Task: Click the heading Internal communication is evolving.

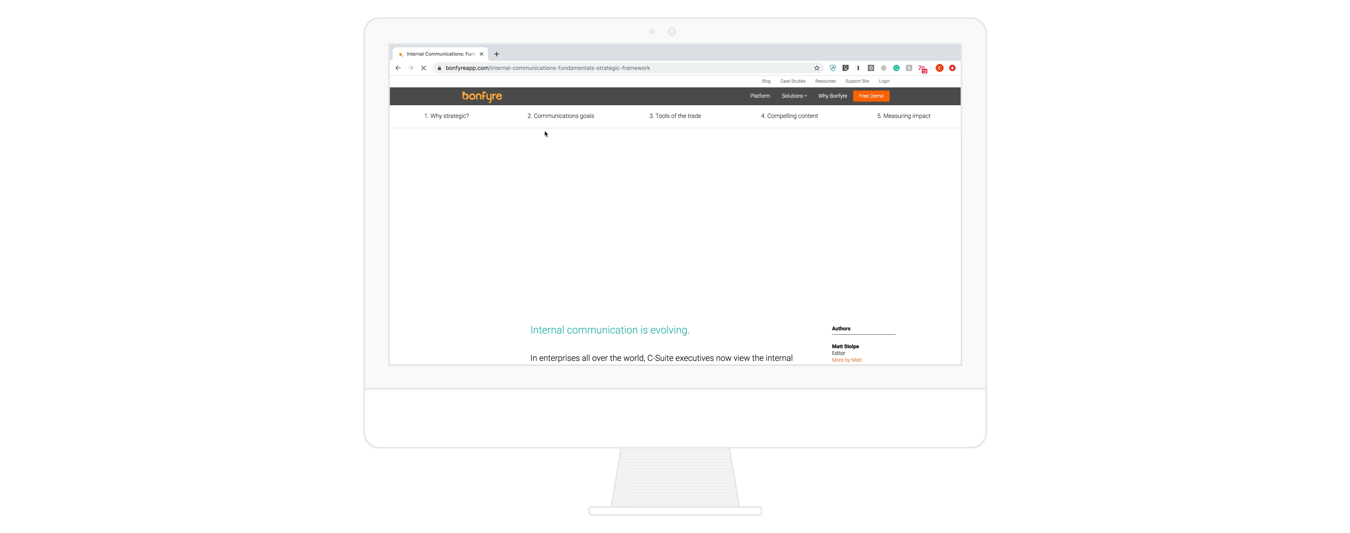Action: [610, 330]
